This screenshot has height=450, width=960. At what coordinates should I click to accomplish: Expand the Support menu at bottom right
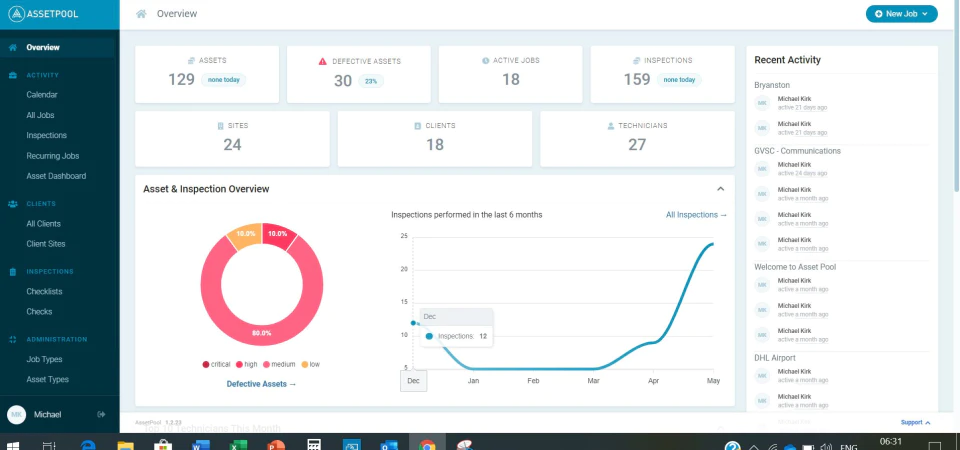915,422
